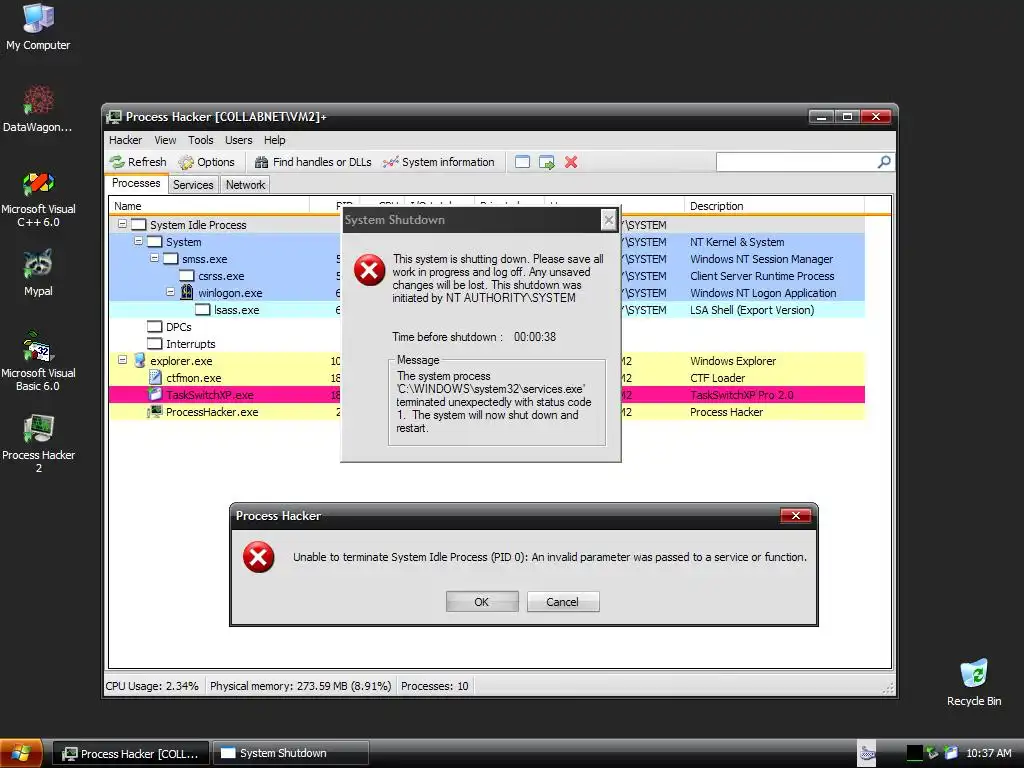The image size is (1024, 768).
Task: Open the View menu
Action: [x=165, y=140]
